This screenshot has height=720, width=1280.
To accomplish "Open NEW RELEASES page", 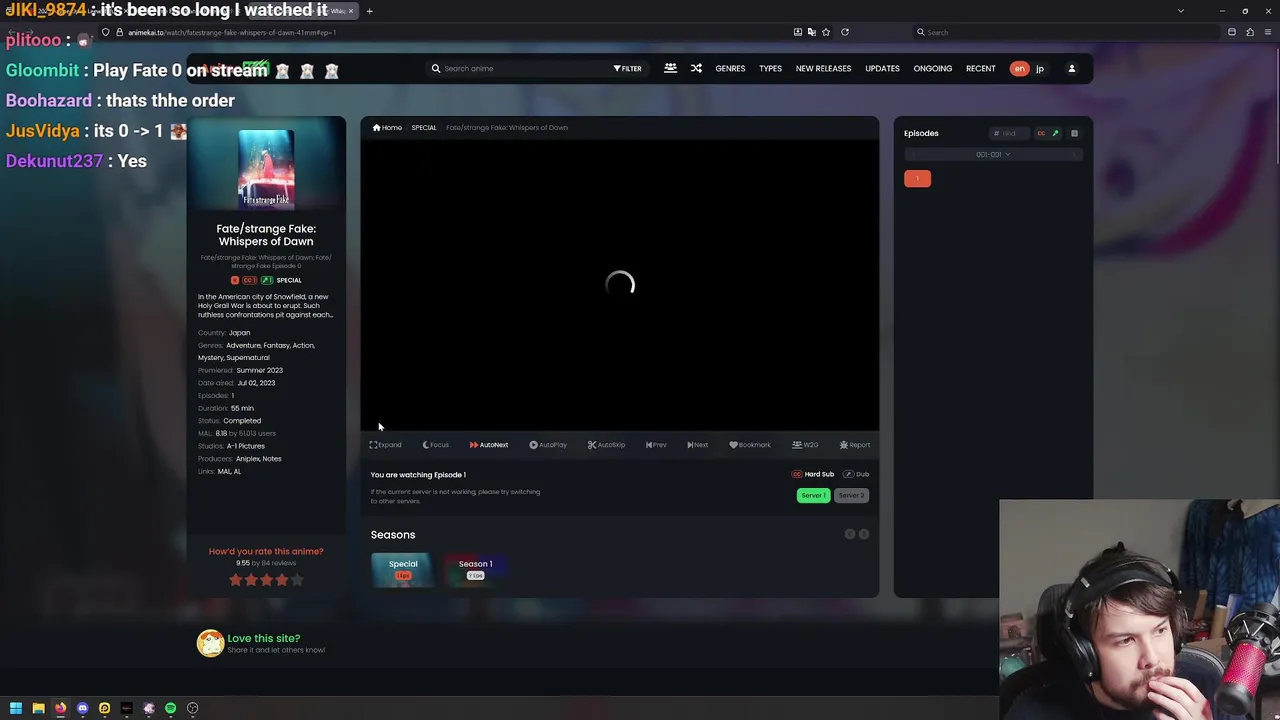I will [x=823, y=68].
